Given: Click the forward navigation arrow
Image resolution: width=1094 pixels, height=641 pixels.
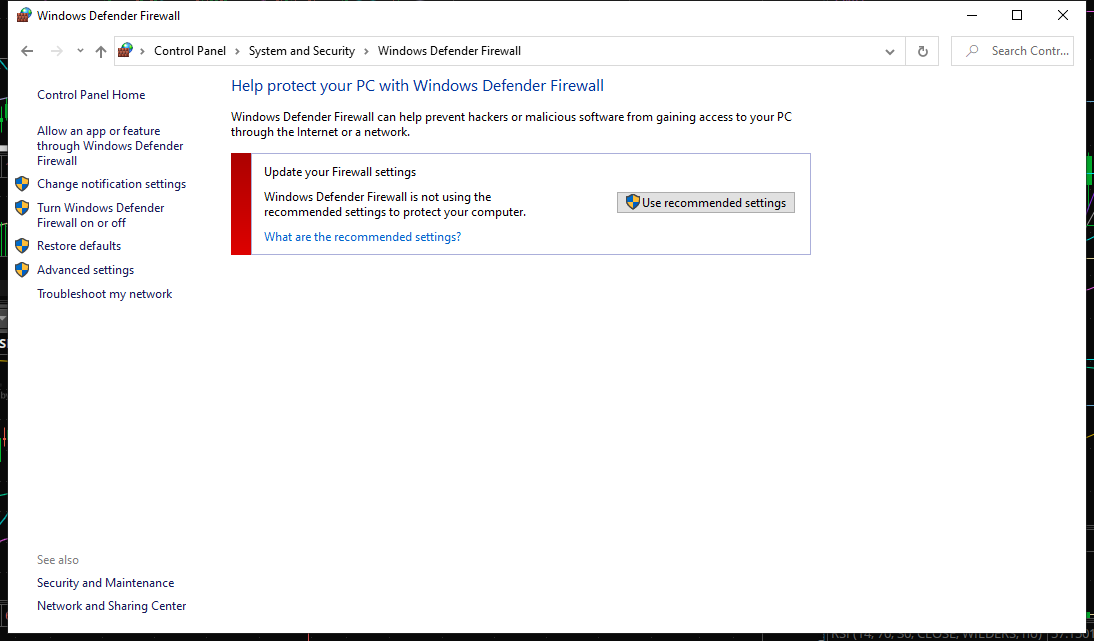Looking at the screenshot, I should tap(57, 51).
